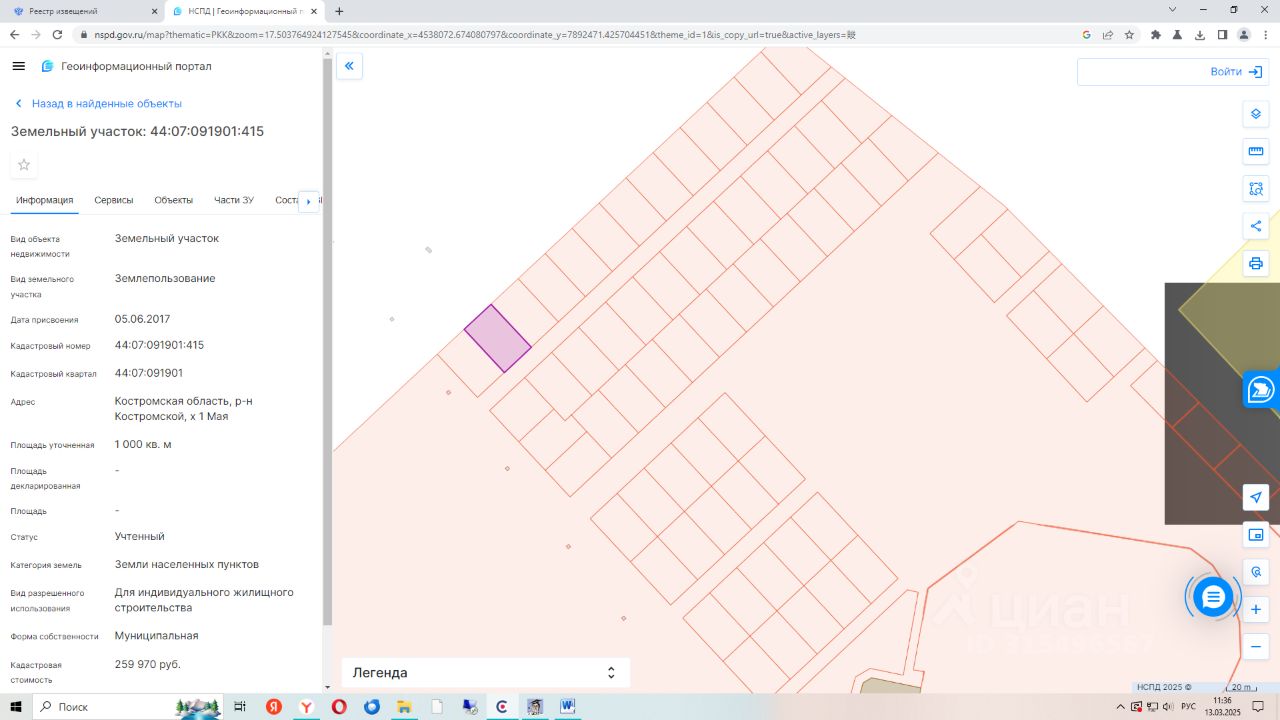Open the mini-map overview button
Viewport: 1280px width, 720px height.
pos(1256,535)
